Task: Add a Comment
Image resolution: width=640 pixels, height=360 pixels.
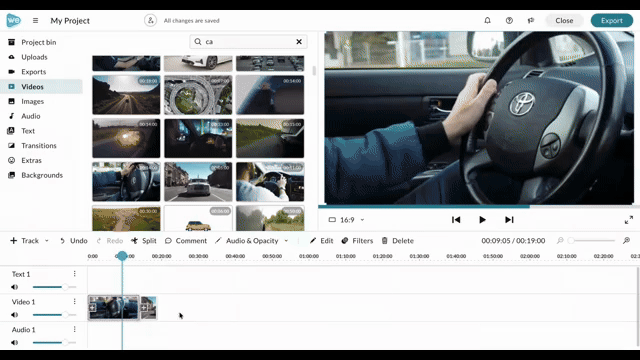Action: pos(186,240)
